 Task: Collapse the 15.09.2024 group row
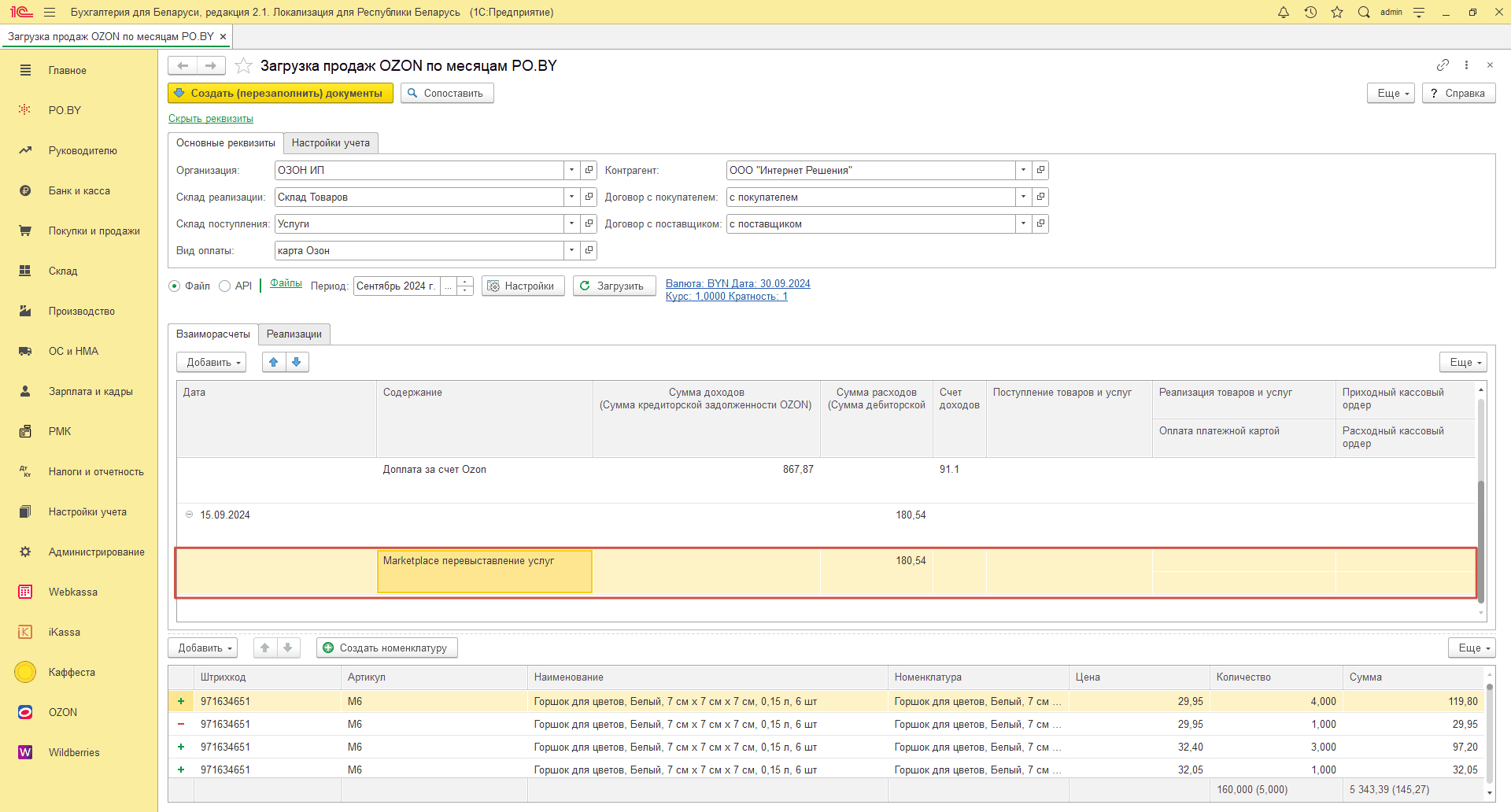(x=189, y=515)
